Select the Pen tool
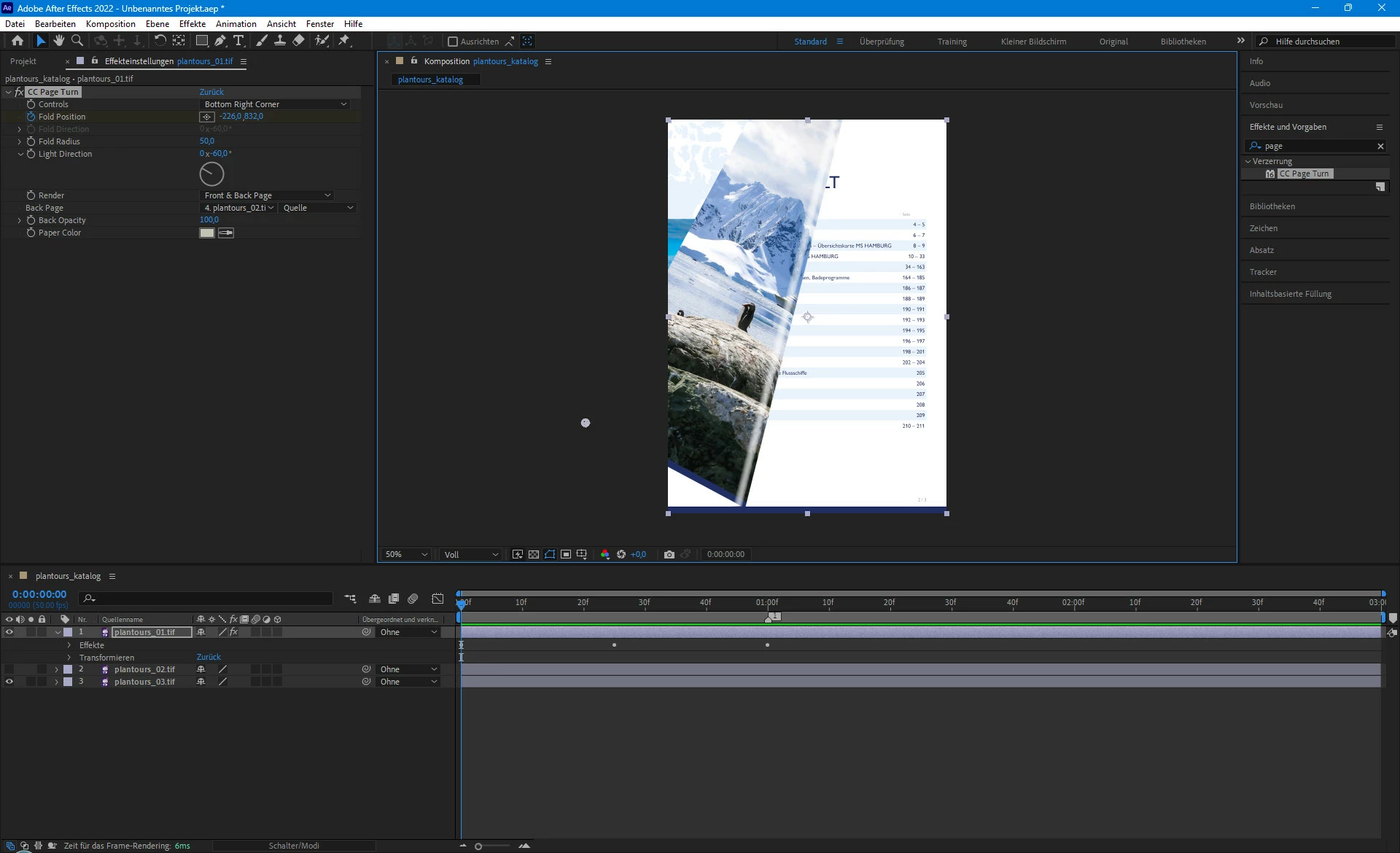 220,41
